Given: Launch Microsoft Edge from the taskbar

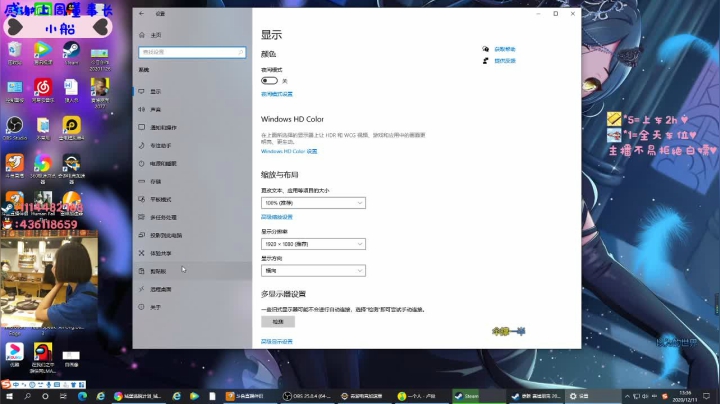Looking at the screenshot, I should 82,396.
